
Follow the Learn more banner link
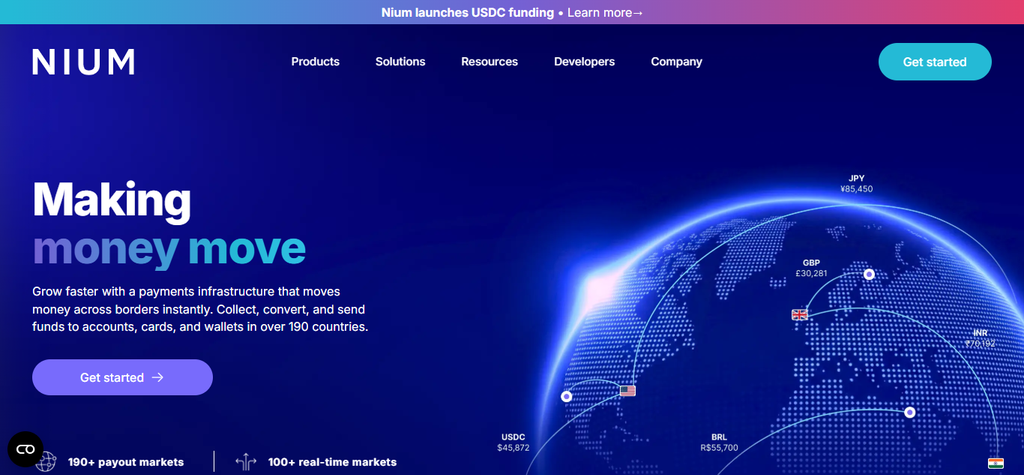[x=605, y=12]
